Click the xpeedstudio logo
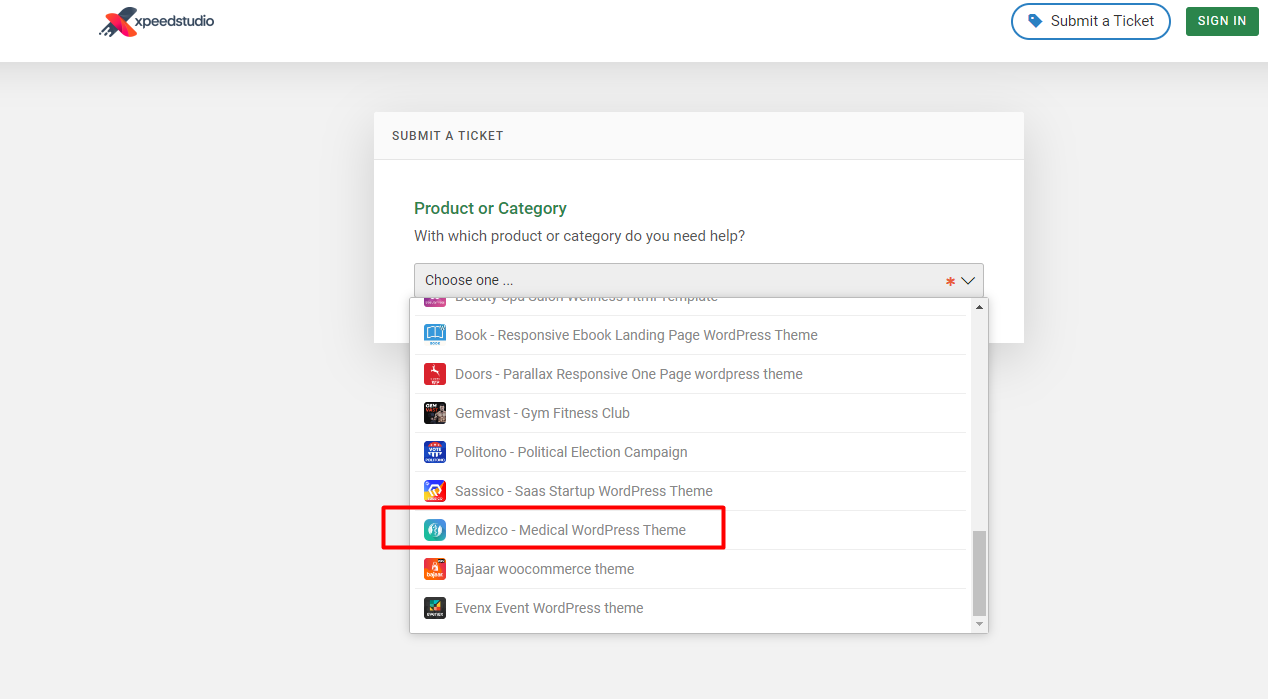Screen dimensions: 1268x699 click(x=156, y=22)
